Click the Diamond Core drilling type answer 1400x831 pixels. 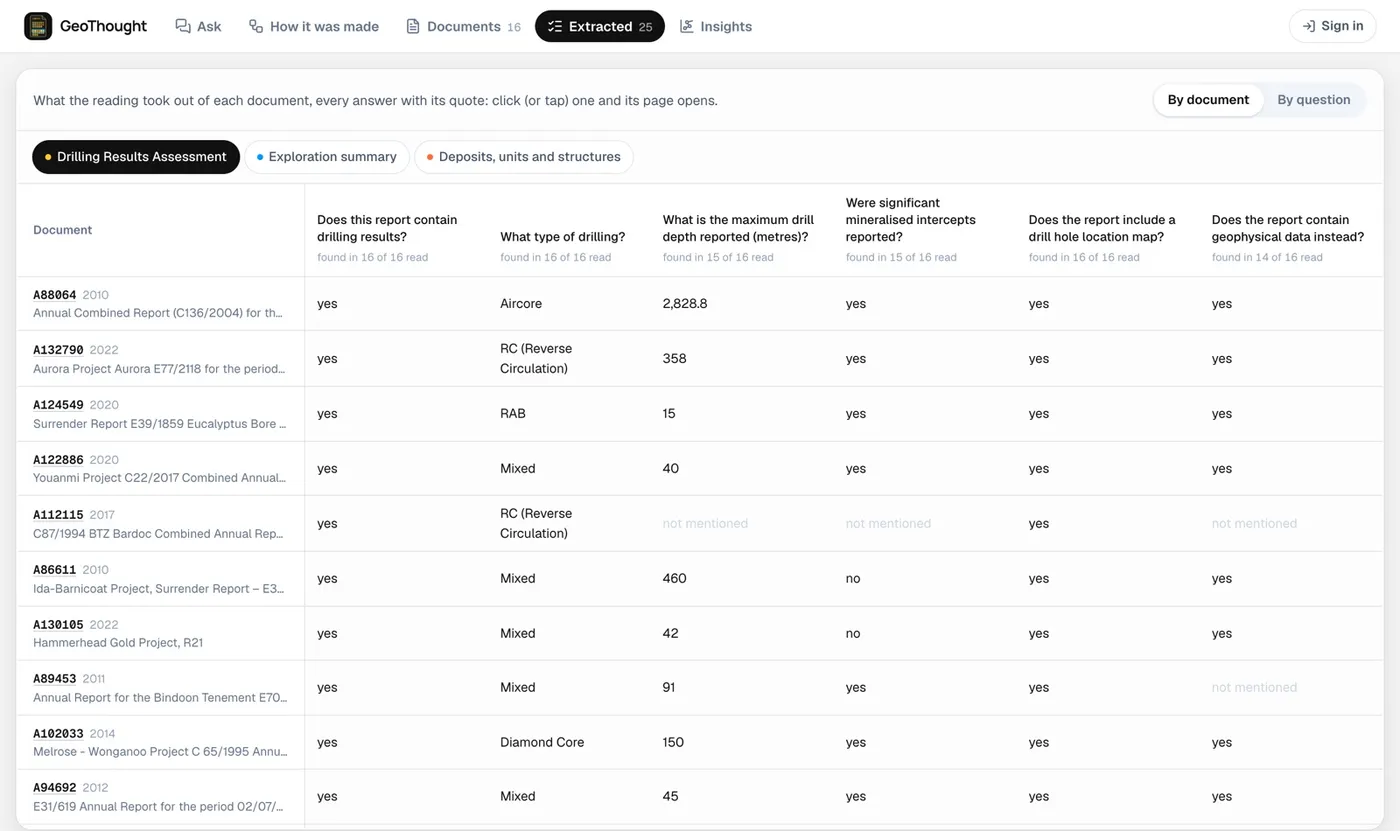tap(542, 743)
